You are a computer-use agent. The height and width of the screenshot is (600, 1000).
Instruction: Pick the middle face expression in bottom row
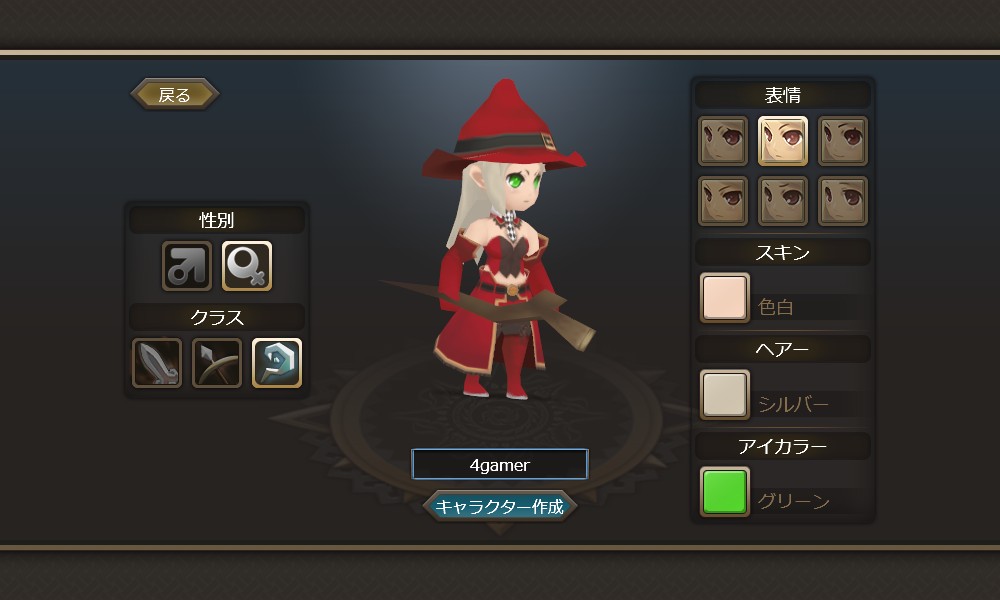tap(783, 201)
